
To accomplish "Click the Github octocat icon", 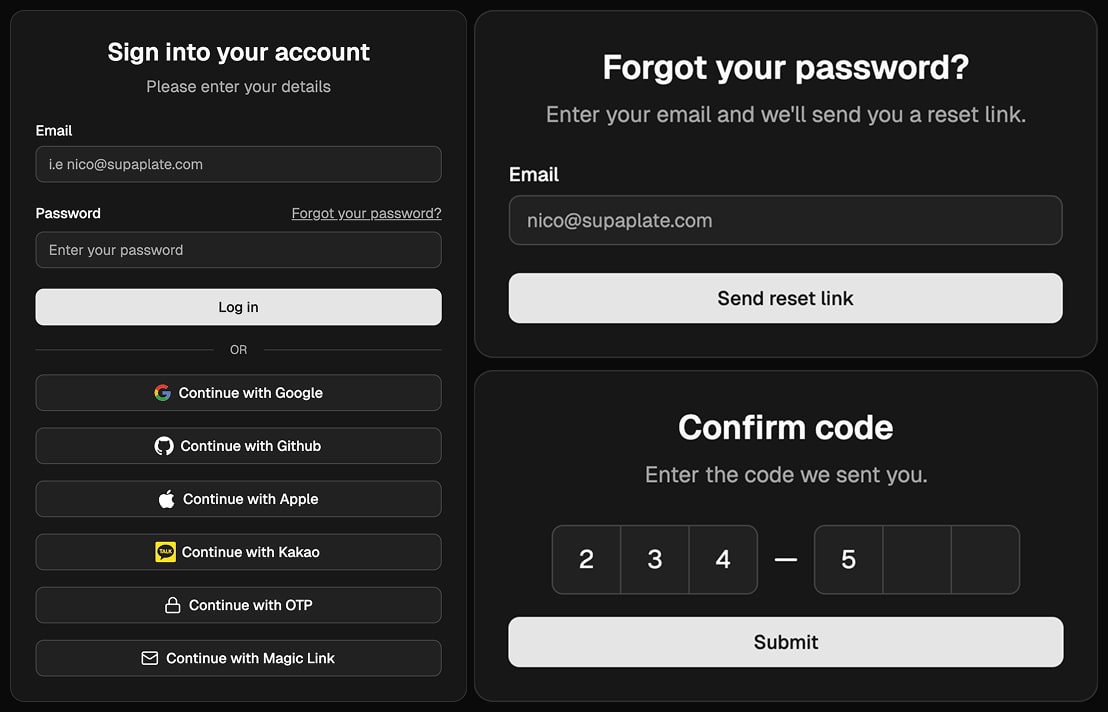I will pos(164,446).
